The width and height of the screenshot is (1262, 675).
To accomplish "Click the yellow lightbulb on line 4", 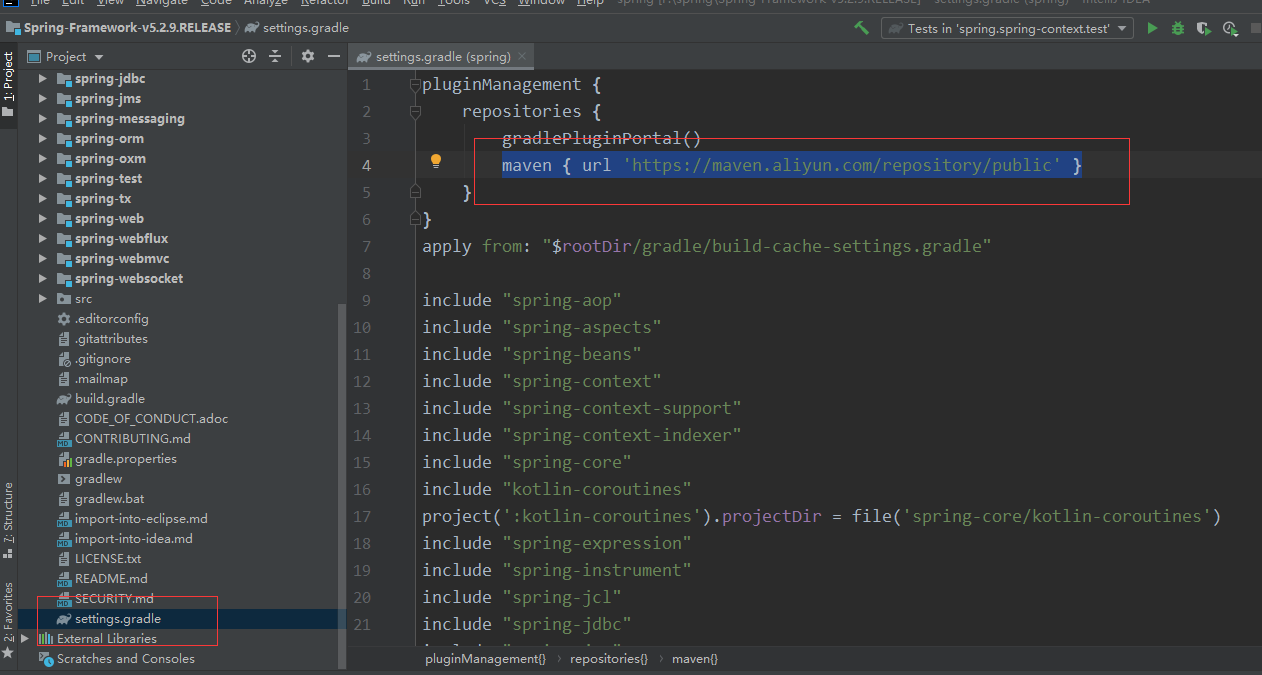I will tap(436, 161).
